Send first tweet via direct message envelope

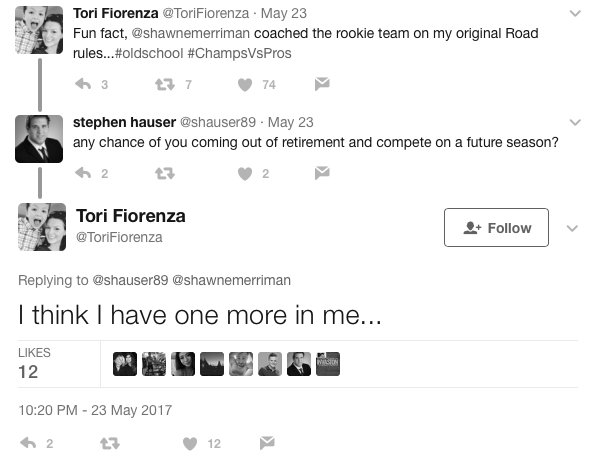point(322,84)
